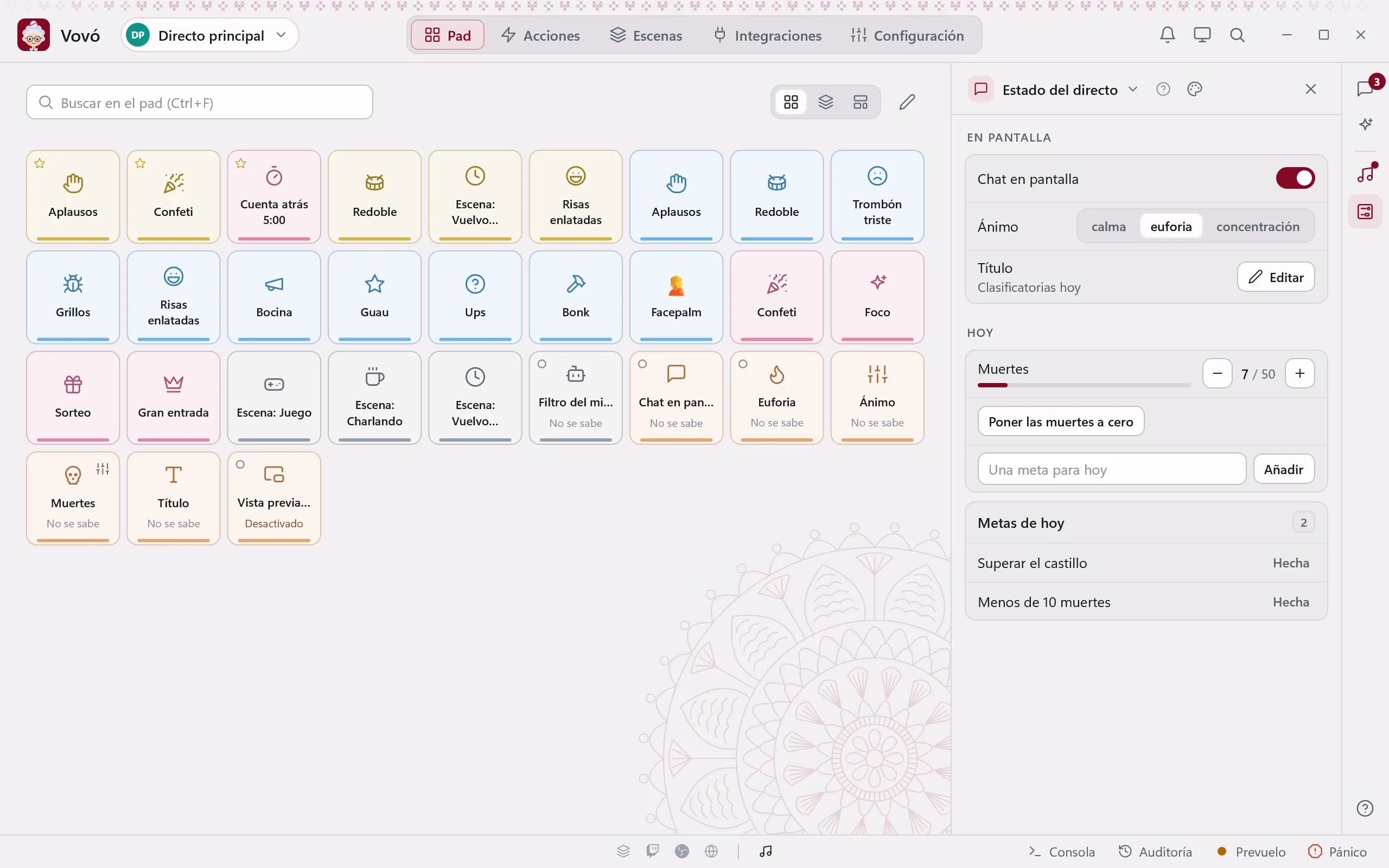Set Ánimo to calma
1389x868 pixels.
pyautogui.click(x=1108, y=227)
